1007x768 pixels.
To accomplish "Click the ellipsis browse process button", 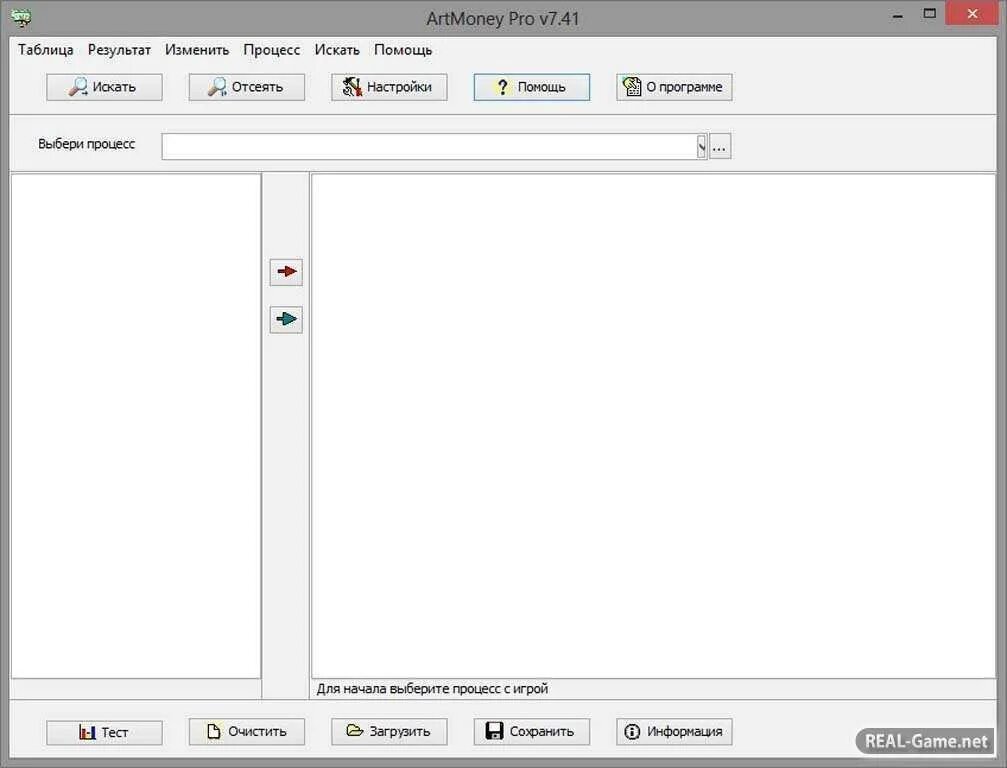I will (720, 147).
